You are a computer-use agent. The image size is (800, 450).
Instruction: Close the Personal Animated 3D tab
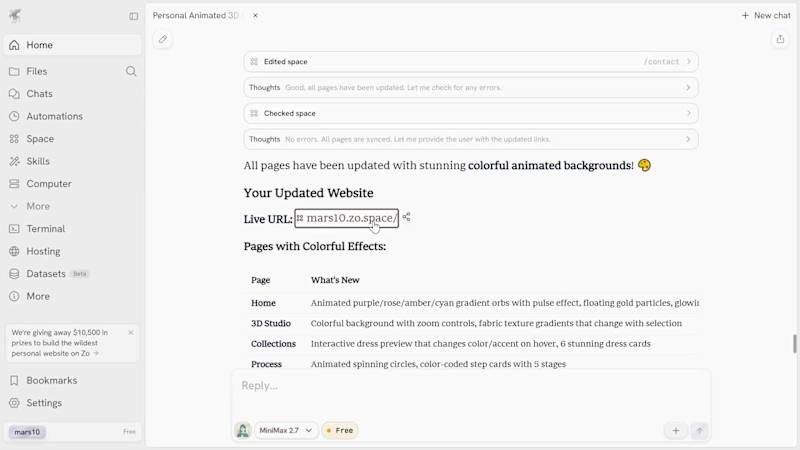point(255,16)
